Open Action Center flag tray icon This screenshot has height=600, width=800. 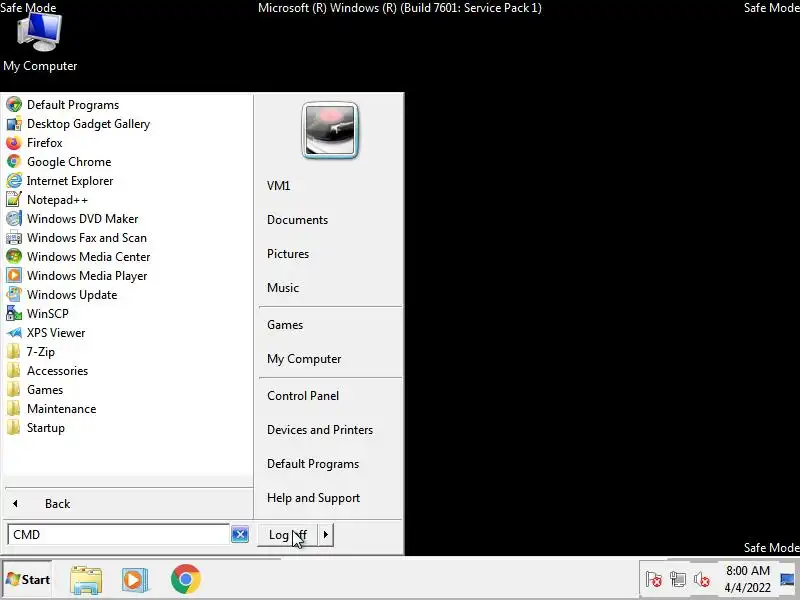coord(654,579)
